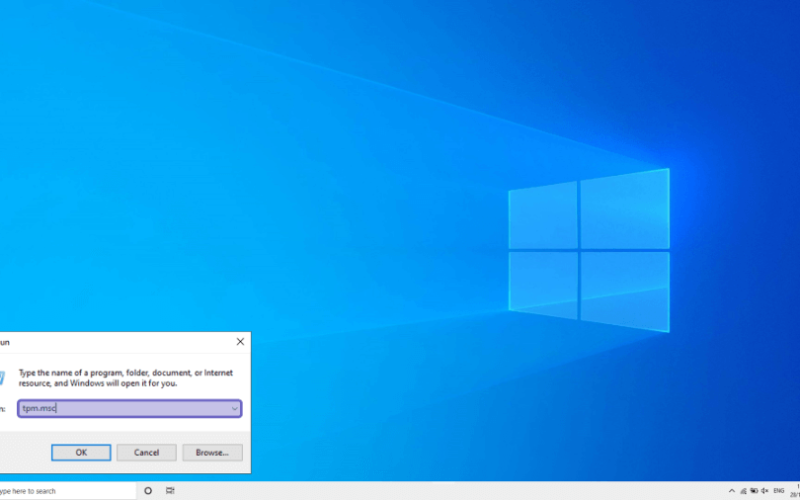Click the Run dialog description text

pos(126,378)
